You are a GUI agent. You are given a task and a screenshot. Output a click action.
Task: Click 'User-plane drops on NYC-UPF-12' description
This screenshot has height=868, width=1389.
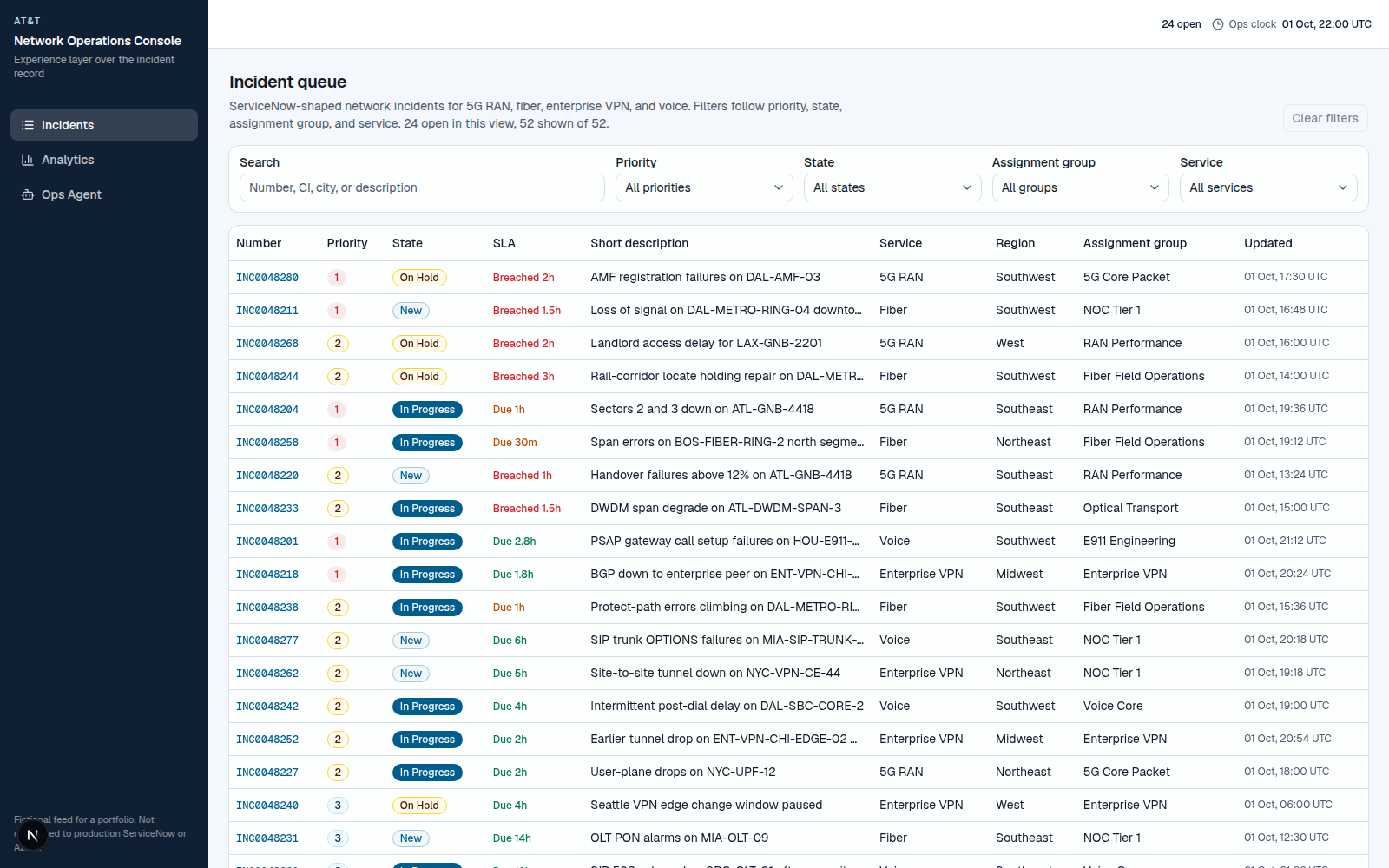[x=683, y=772]
